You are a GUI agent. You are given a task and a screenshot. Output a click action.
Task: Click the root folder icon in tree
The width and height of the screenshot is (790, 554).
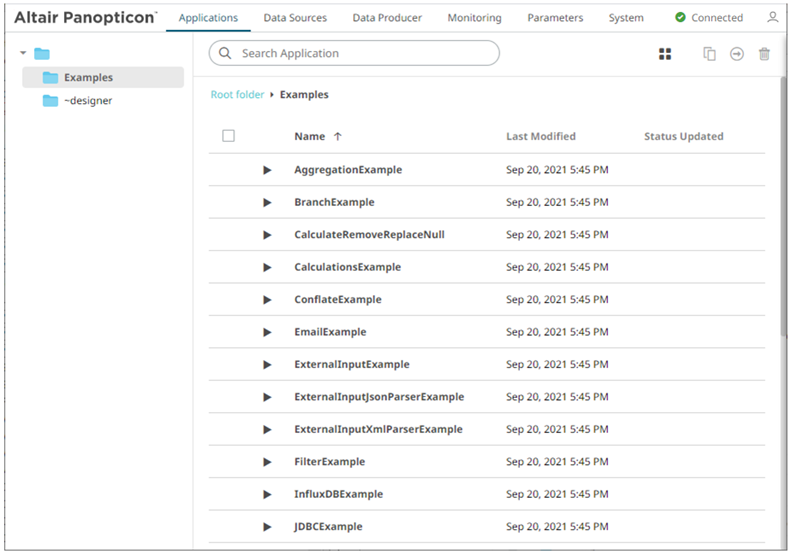[x=41, y=54]
